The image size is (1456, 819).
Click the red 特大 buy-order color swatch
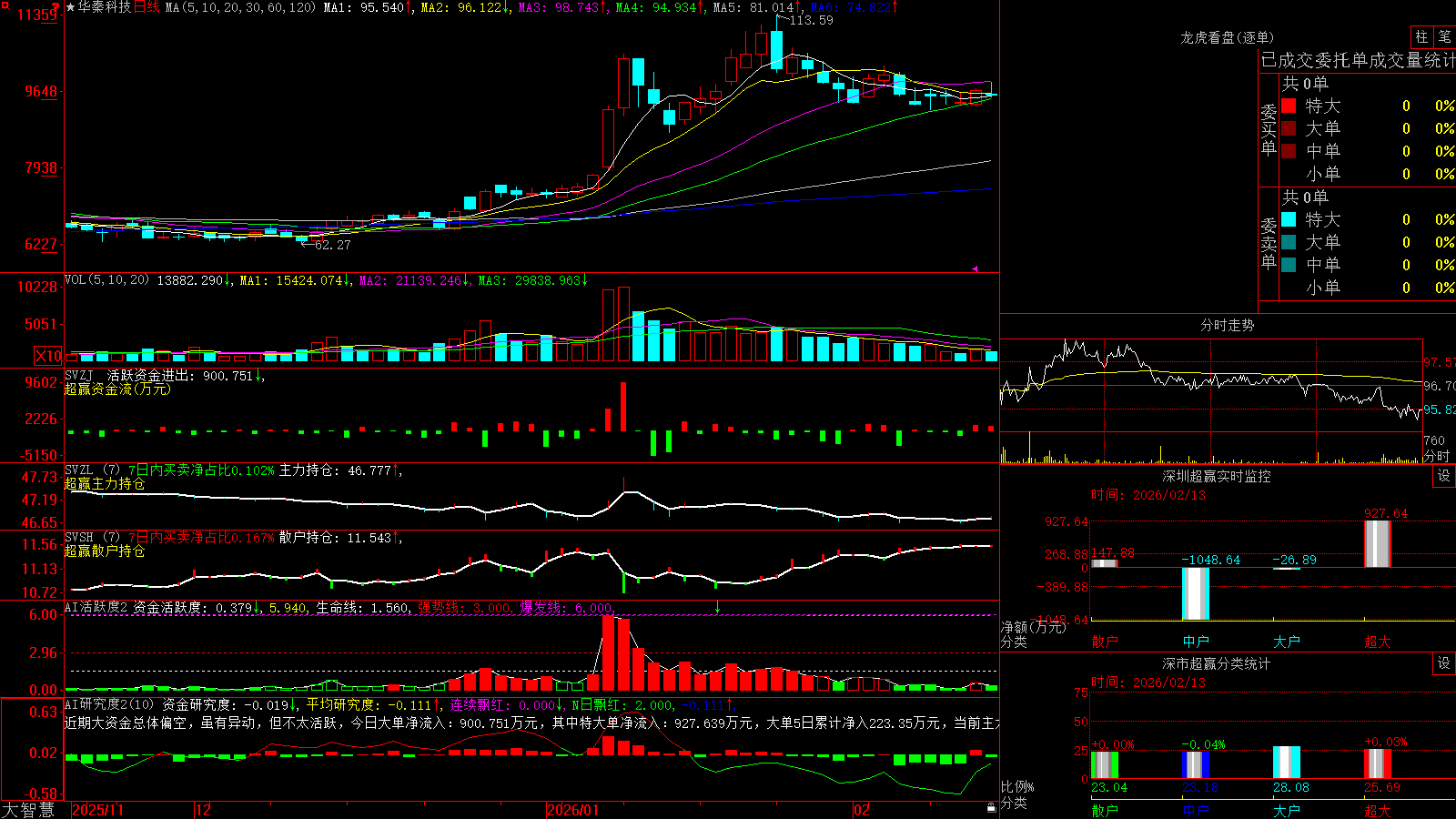click(1289, 106)
